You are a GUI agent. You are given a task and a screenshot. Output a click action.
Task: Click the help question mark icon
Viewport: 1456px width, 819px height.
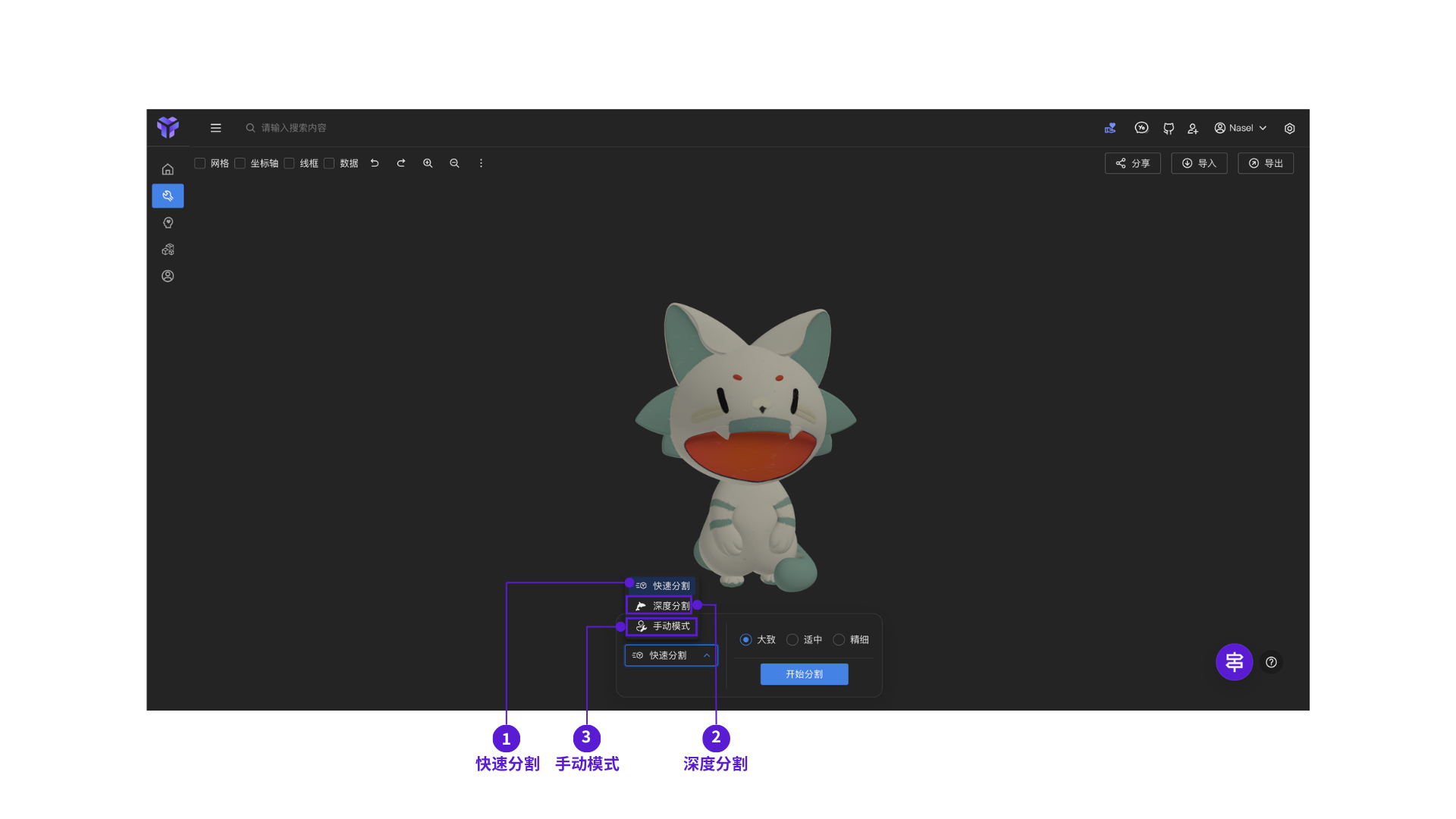[x=1271, y=662]
